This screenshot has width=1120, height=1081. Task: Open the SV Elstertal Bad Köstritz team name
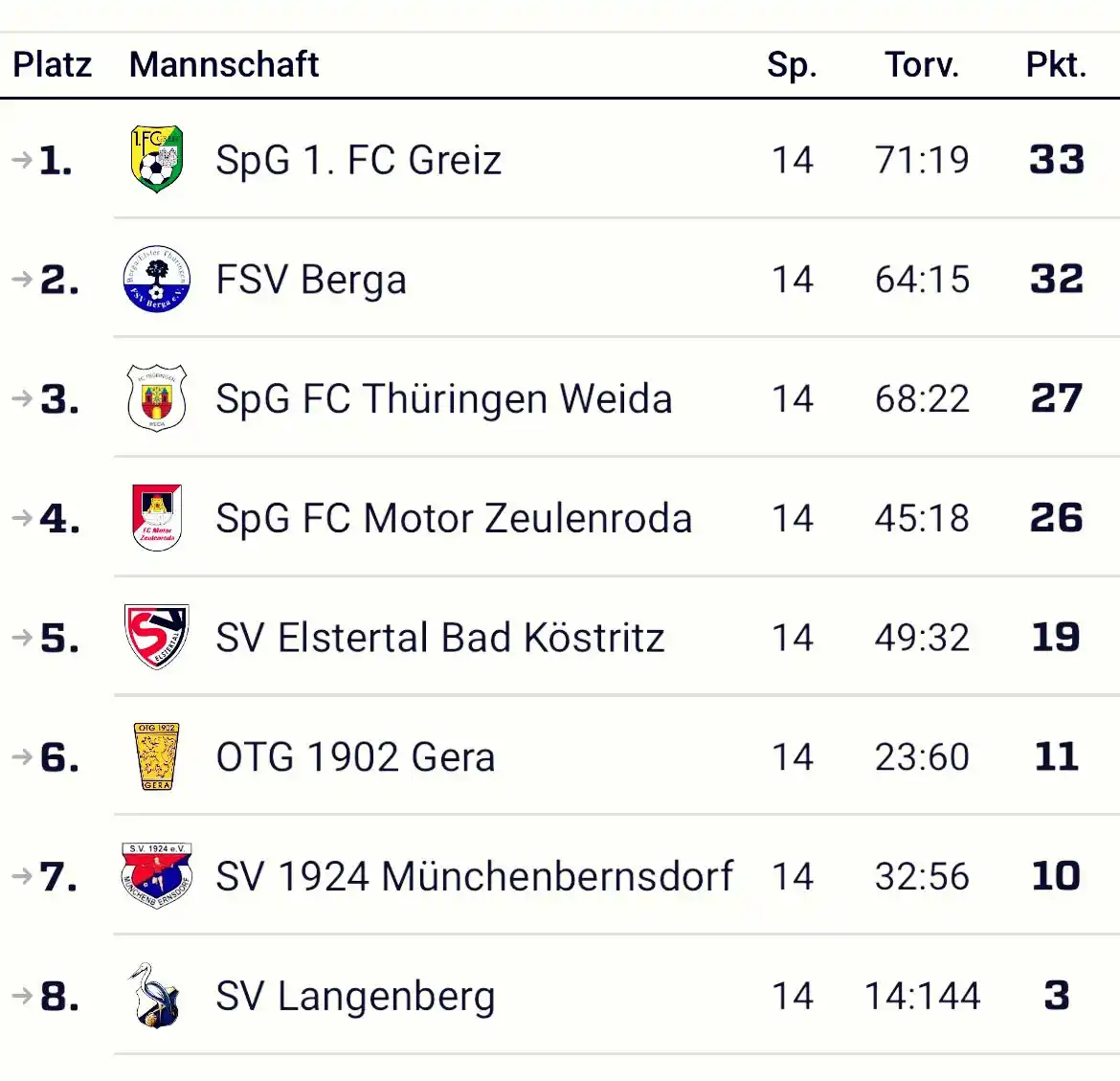click(x=439, y=637)
